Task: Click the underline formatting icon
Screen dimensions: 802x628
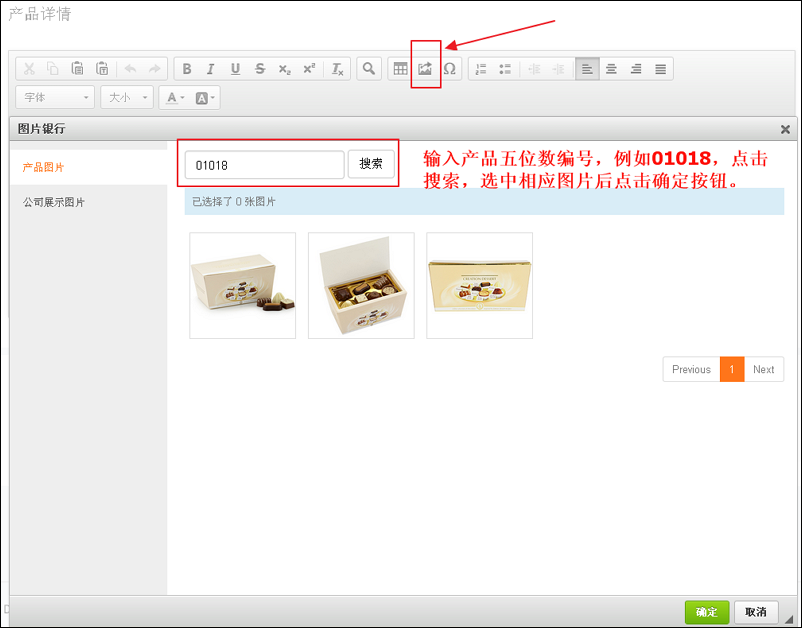Action: pyautogui.click(x=235, y=69)
